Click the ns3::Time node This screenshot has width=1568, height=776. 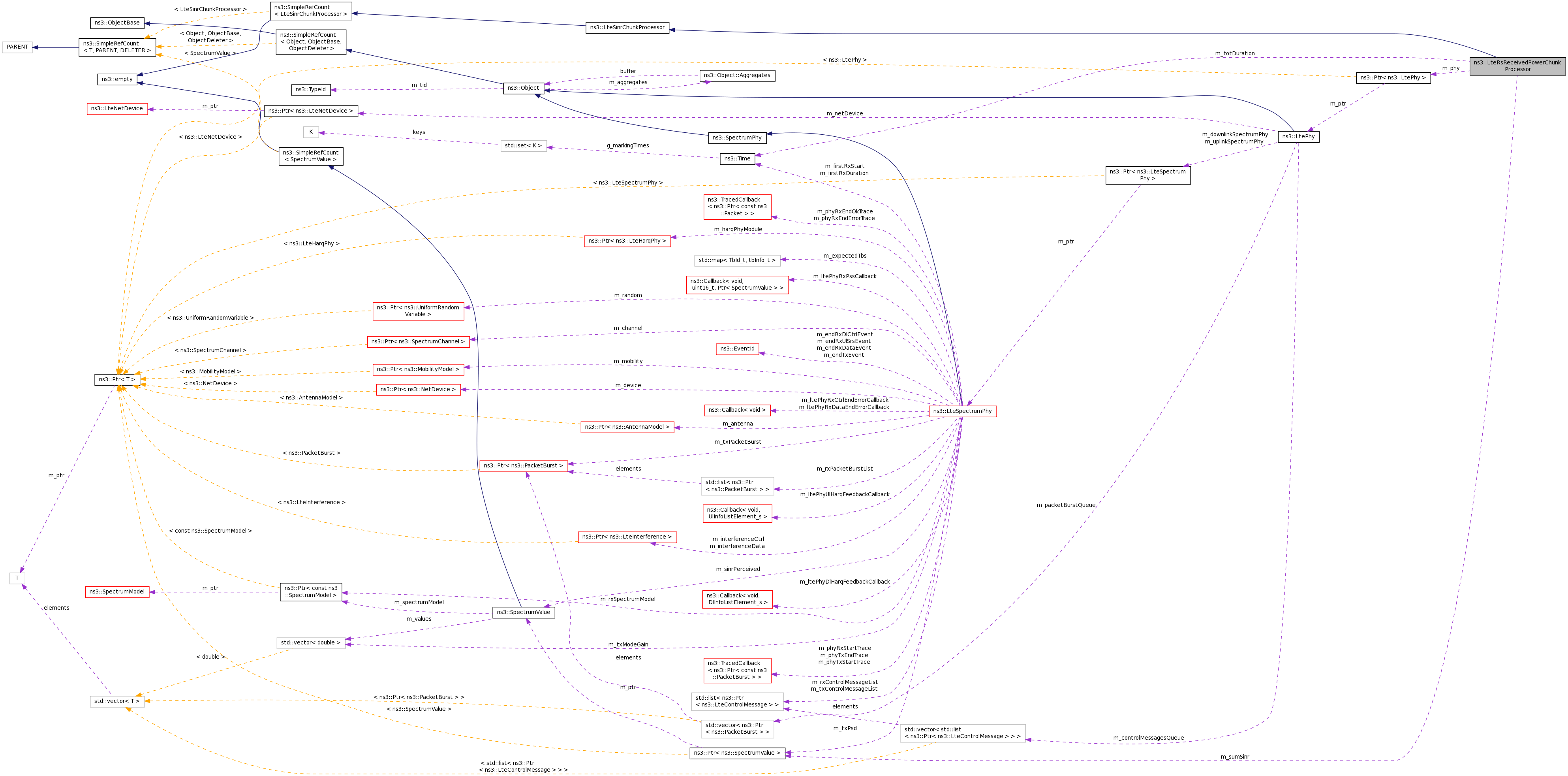pos(737,158)
